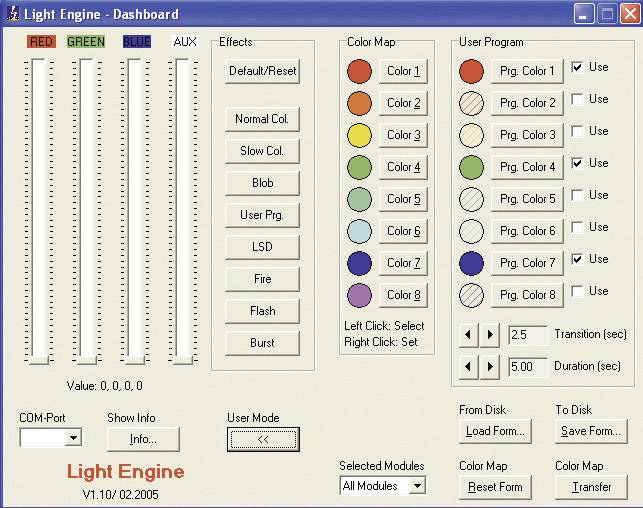
Task: Click the hatched Prg. Color 2 swatch
Action: click(471, 103)
